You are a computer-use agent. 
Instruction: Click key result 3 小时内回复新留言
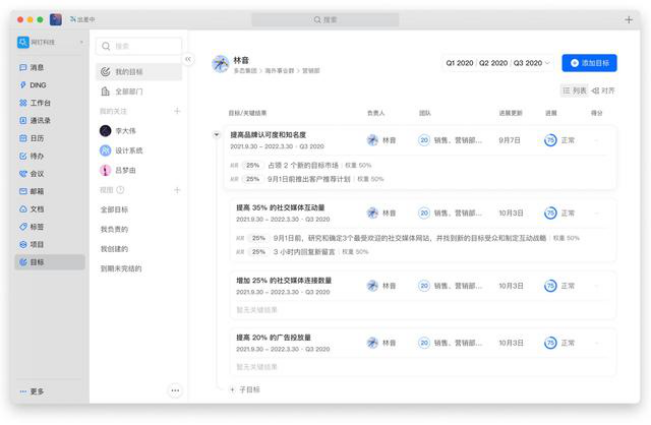304,252
